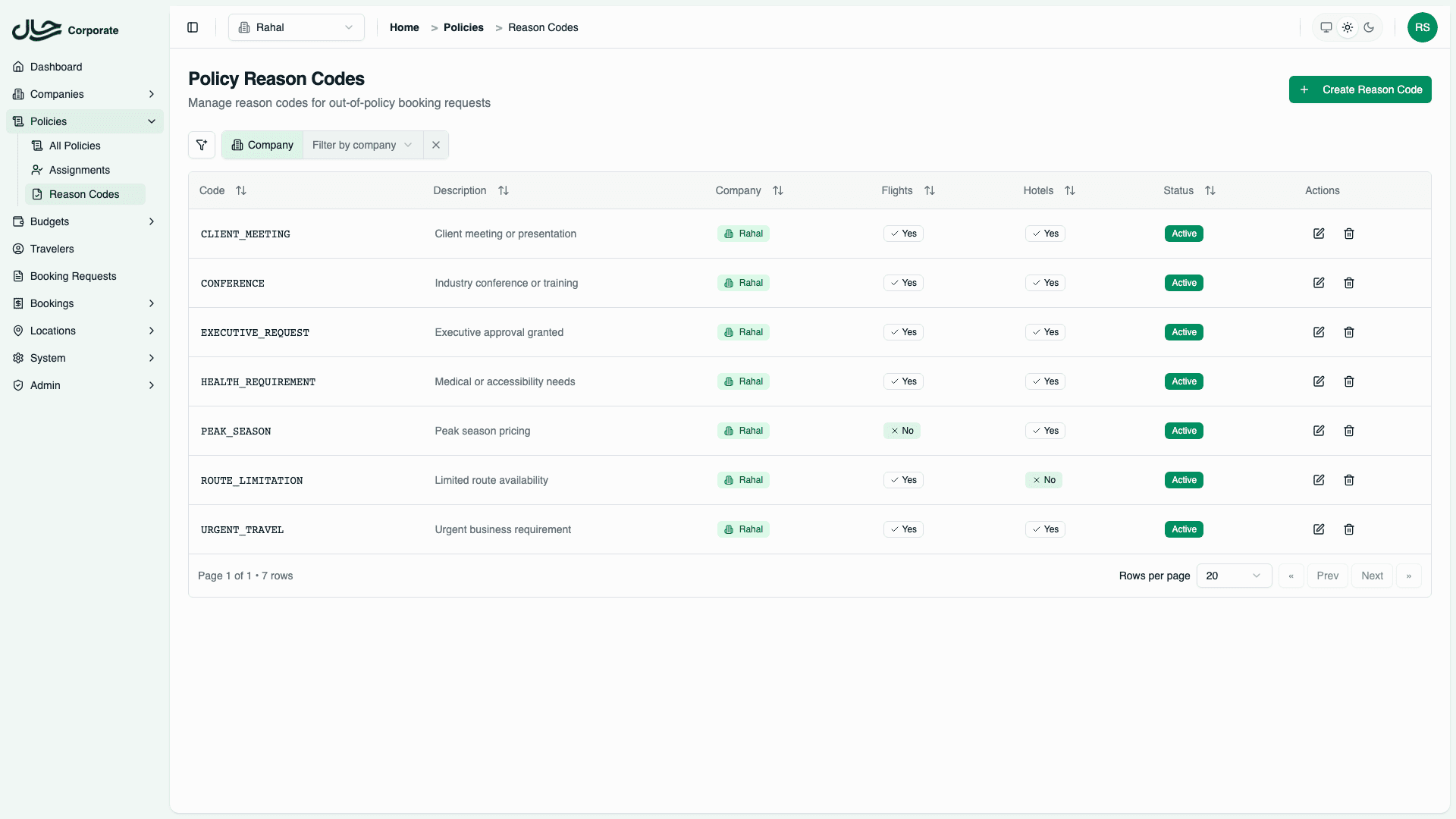The width and height of the screenshot is (1456, 819).
Task: Open the filter icon beside company filter
Action: point(201,145)
